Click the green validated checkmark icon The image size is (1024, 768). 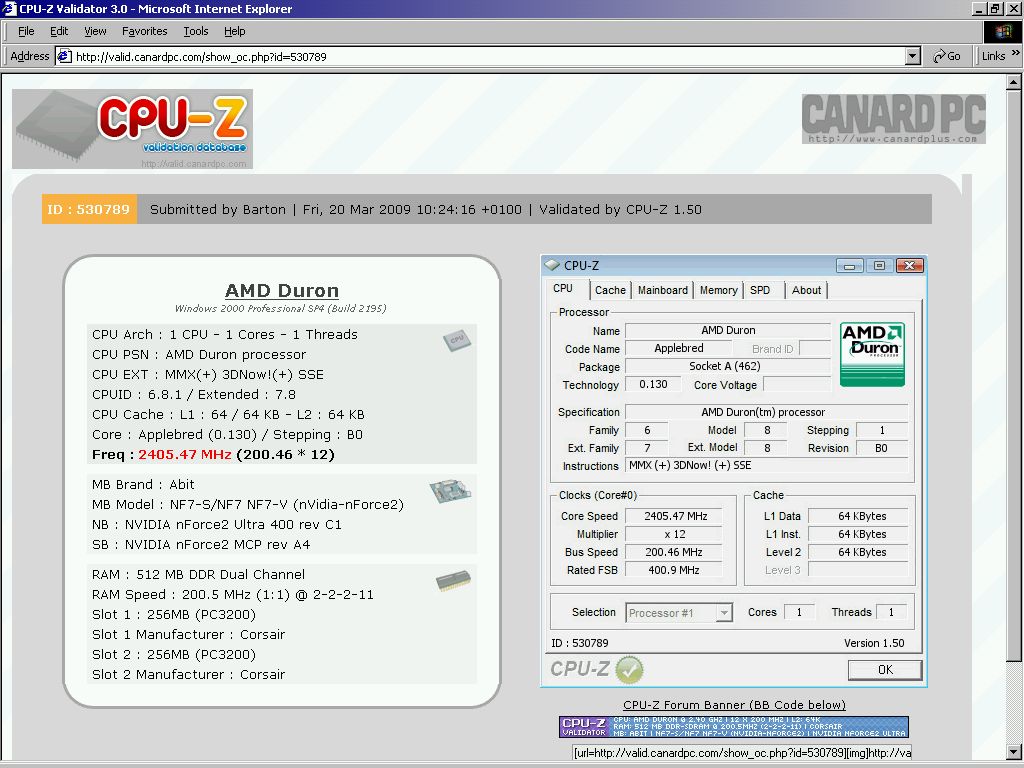pos(629,670)
